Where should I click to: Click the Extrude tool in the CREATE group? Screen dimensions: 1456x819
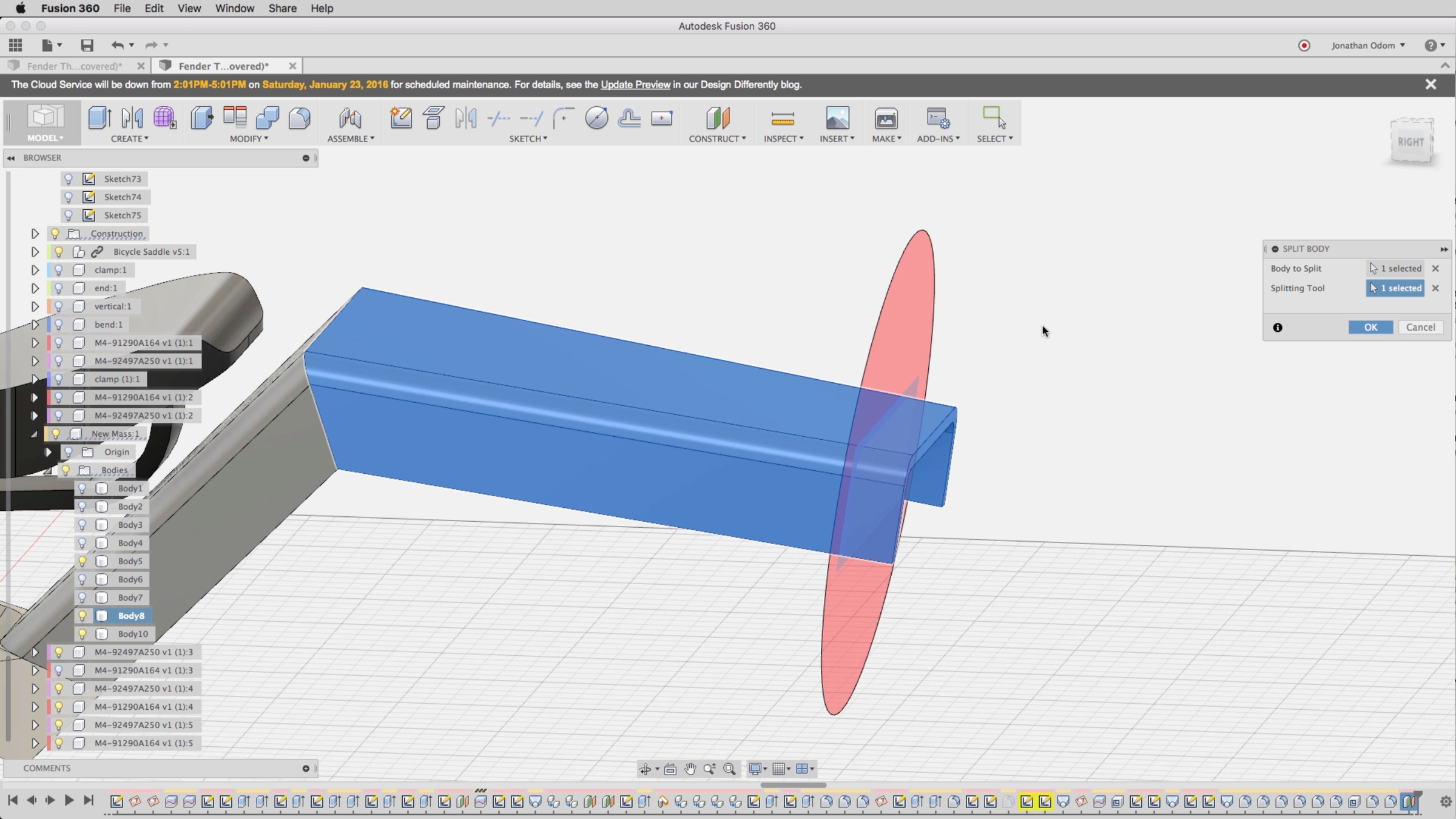[99, 118]
